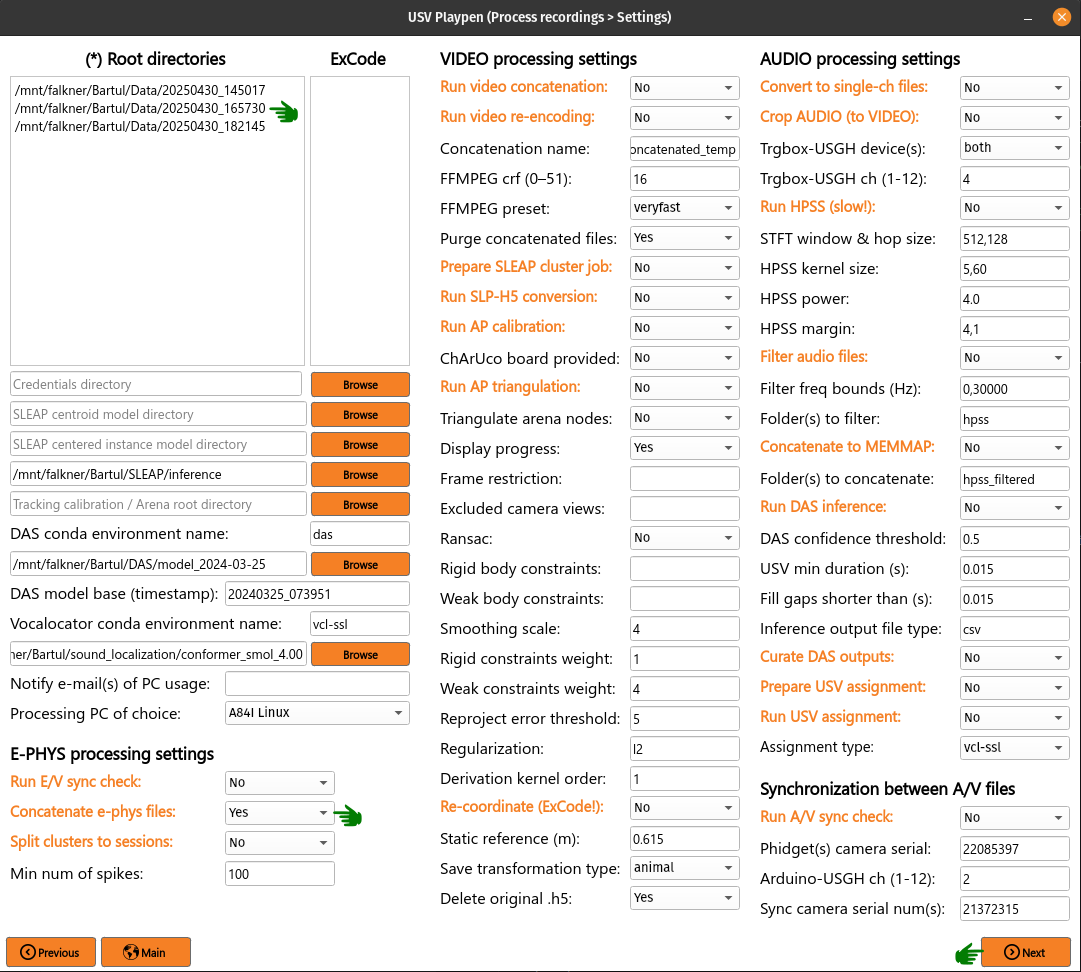Open Save transformation type dropdown

684,867
